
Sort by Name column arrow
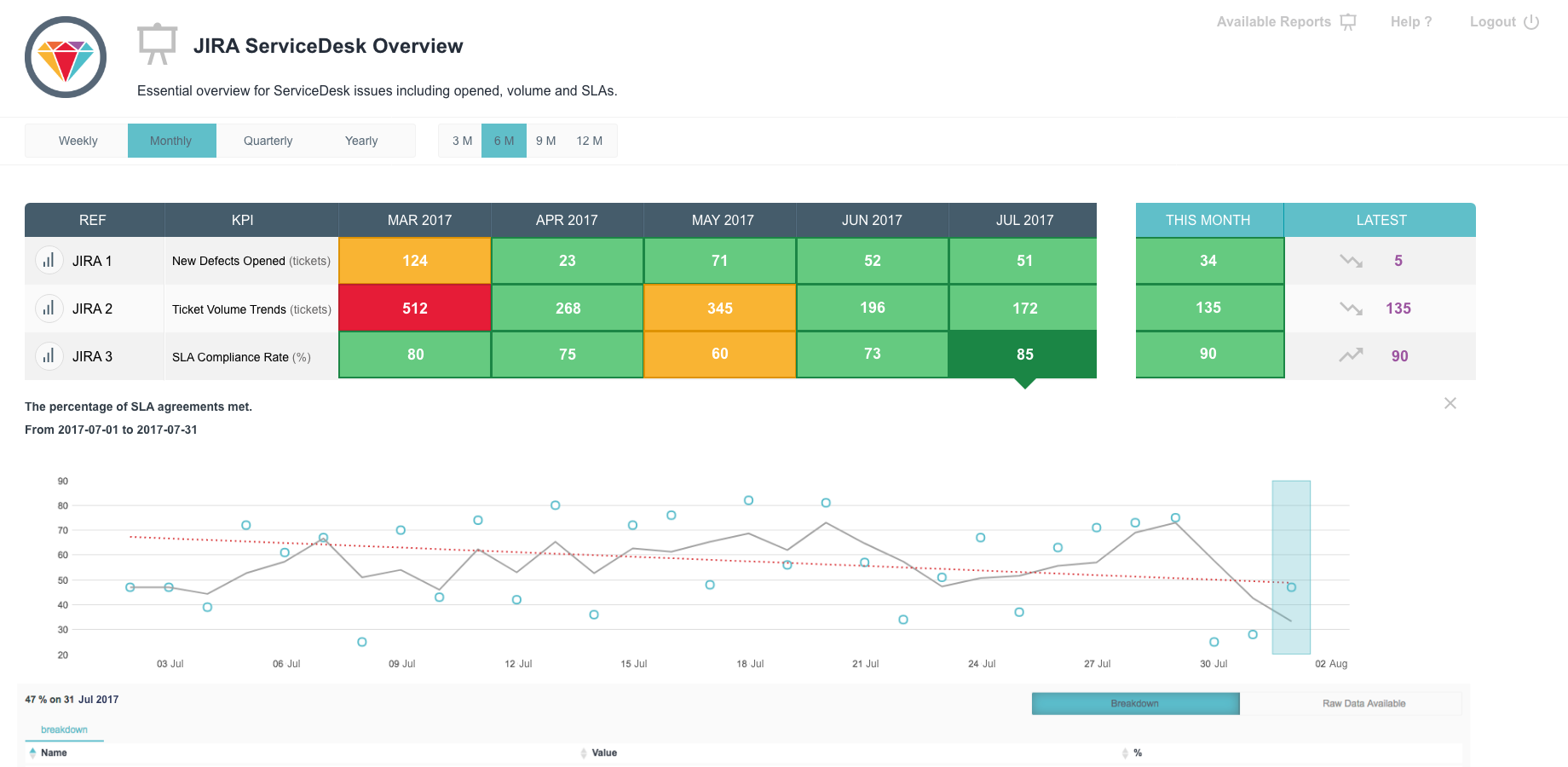[32, 753]
